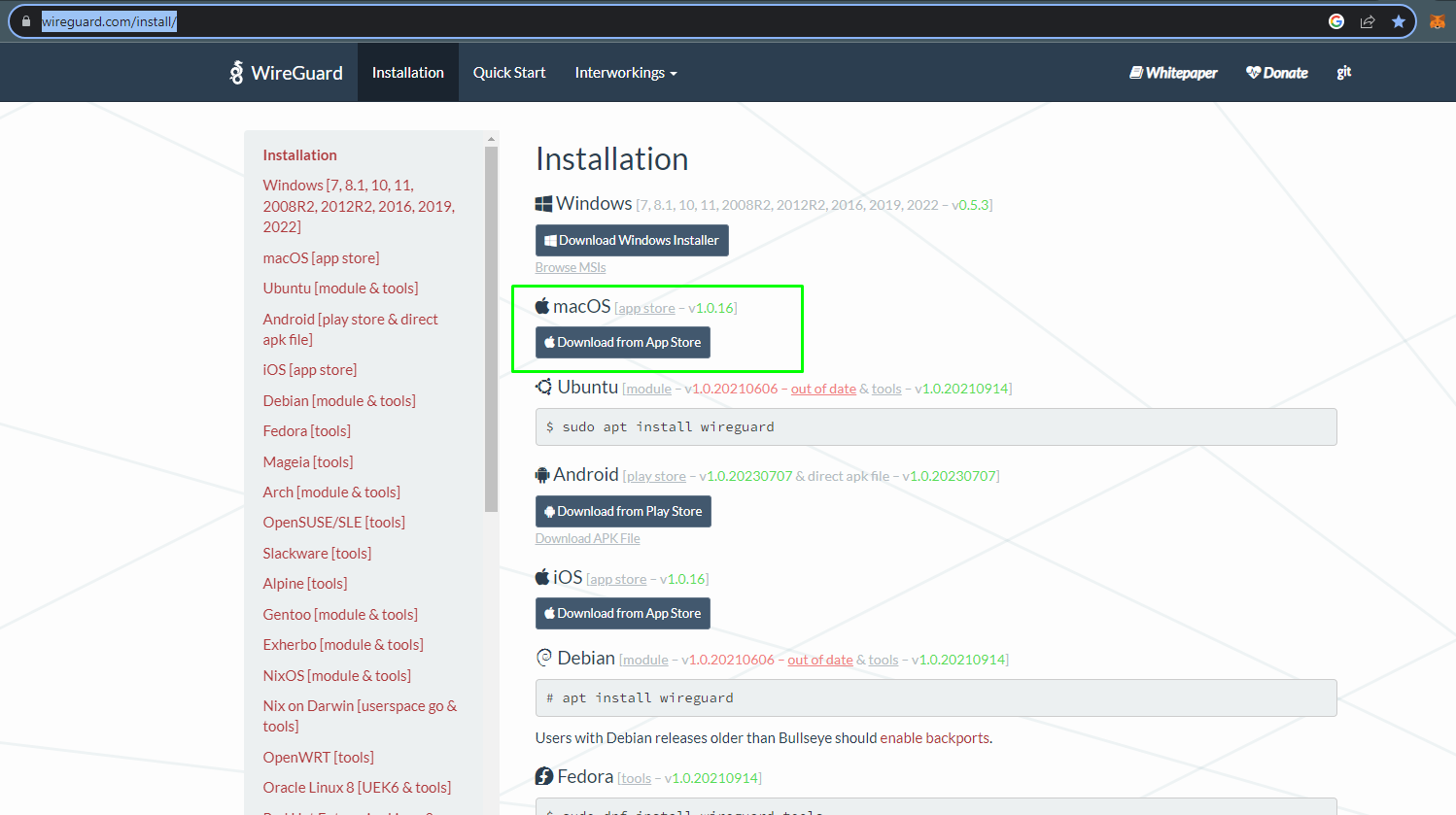The image size is (1456, 815).
Task: Open the Quick Start tab
Action: pos(509,73)
